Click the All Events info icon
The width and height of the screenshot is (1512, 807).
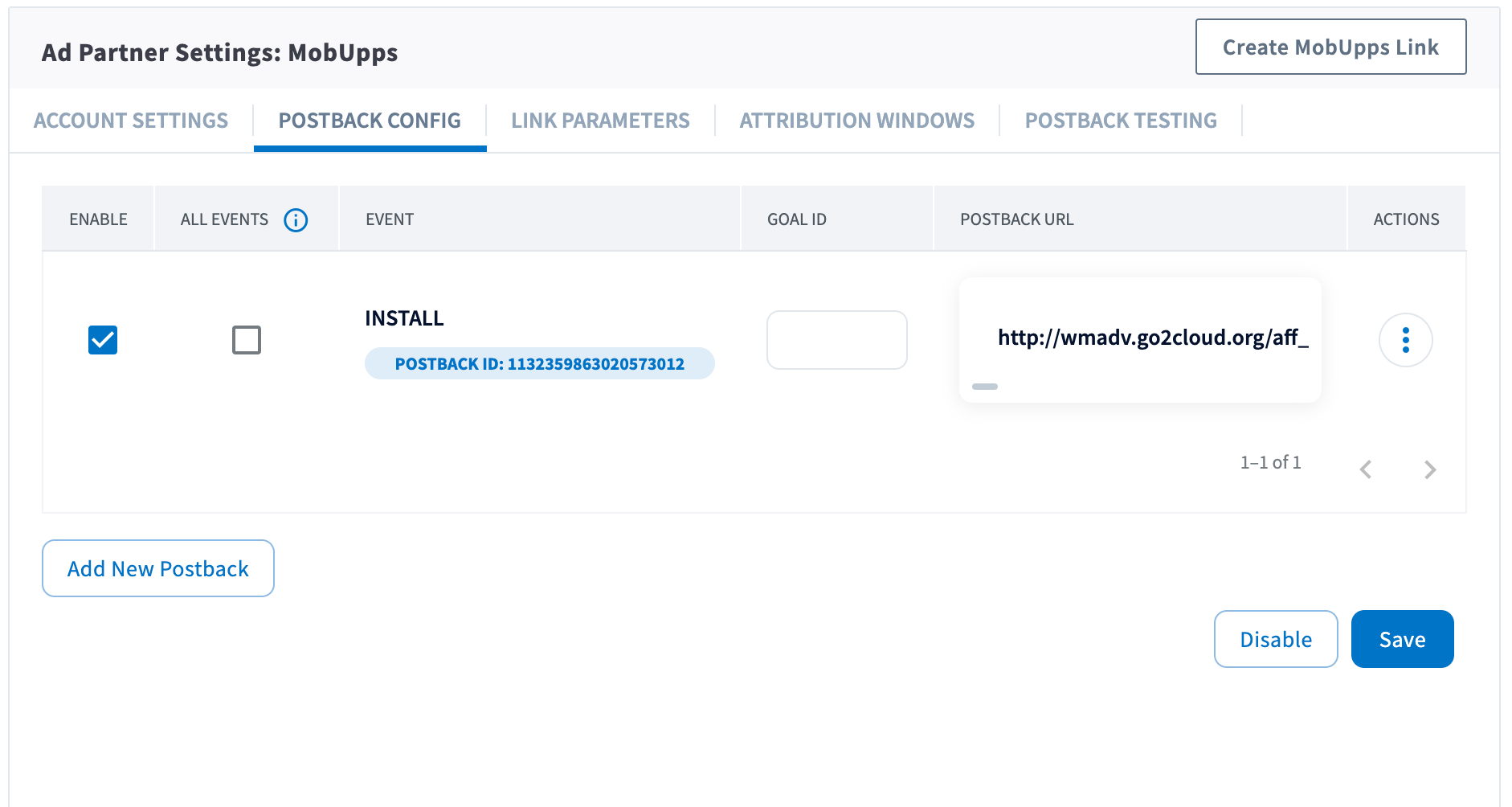tap(296, 219)
